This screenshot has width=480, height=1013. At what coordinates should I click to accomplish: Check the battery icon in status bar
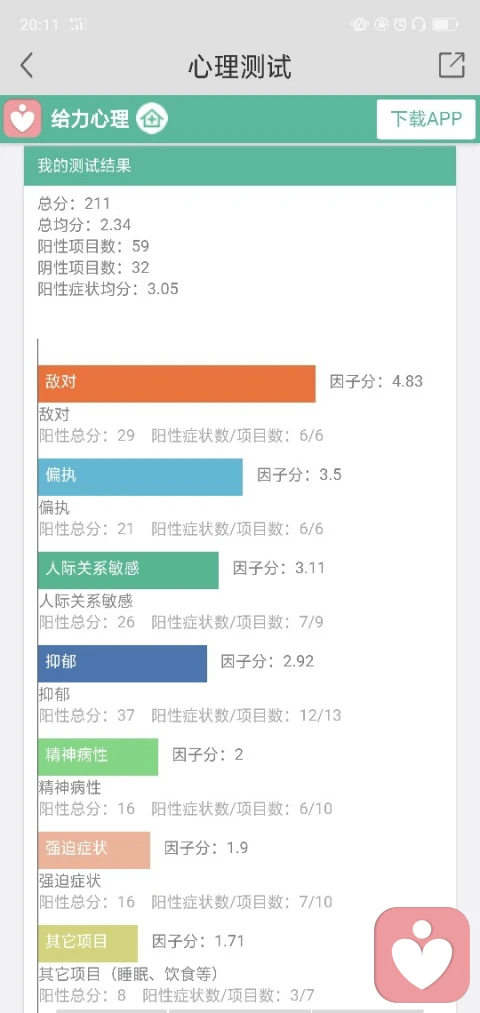click(x=445, y=25)
